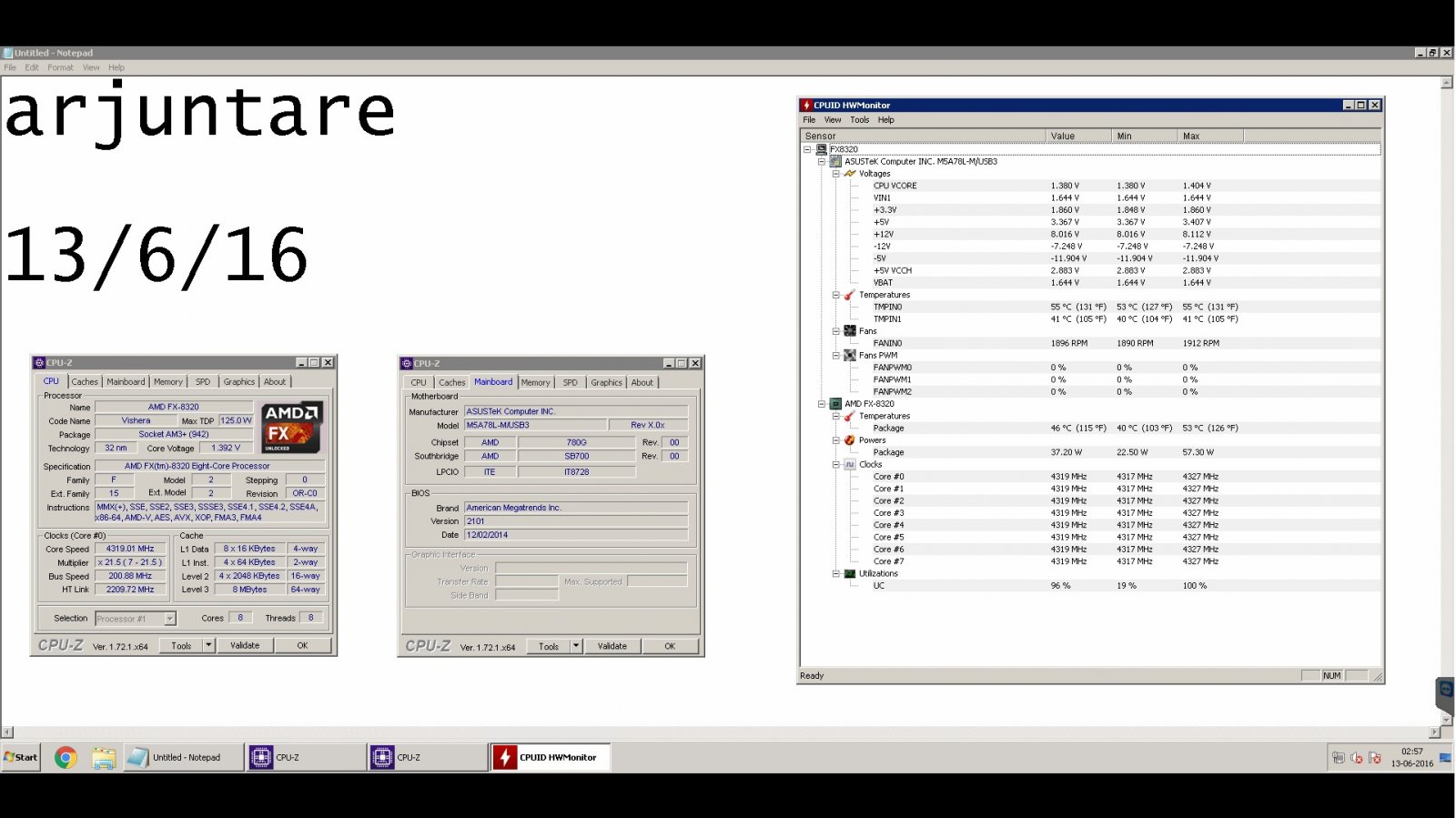Screen dimensions: 1456x818
Task: Open HWMonitor Help menu
Action: tap(886, 120)
